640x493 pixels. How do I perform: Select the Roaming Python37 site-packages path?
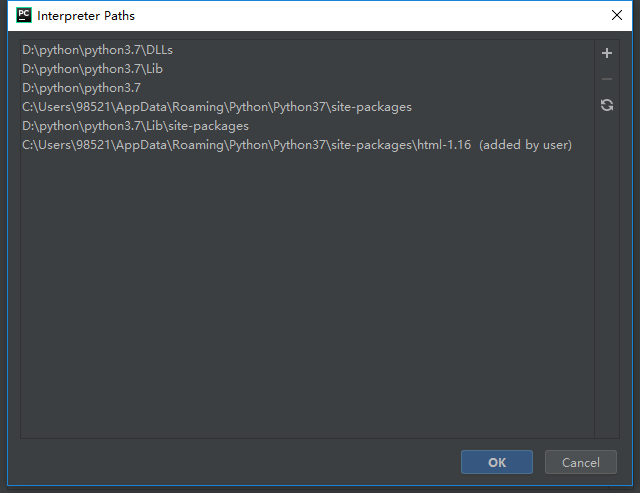click(x=307, y=107)
